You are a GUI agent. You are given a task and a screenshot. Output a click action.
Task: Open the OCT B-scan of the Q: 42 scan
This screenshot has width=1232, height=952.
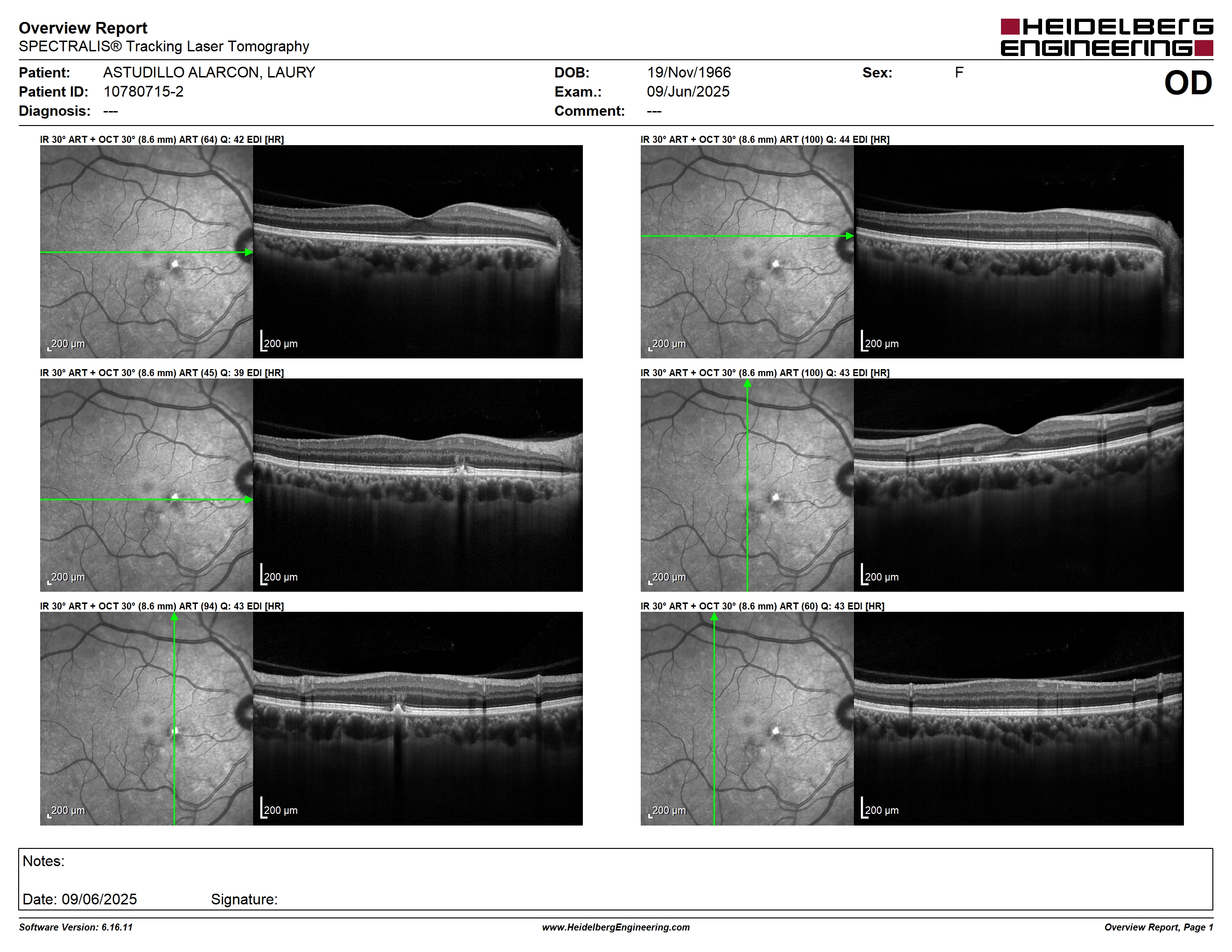[x=418, y=252]
